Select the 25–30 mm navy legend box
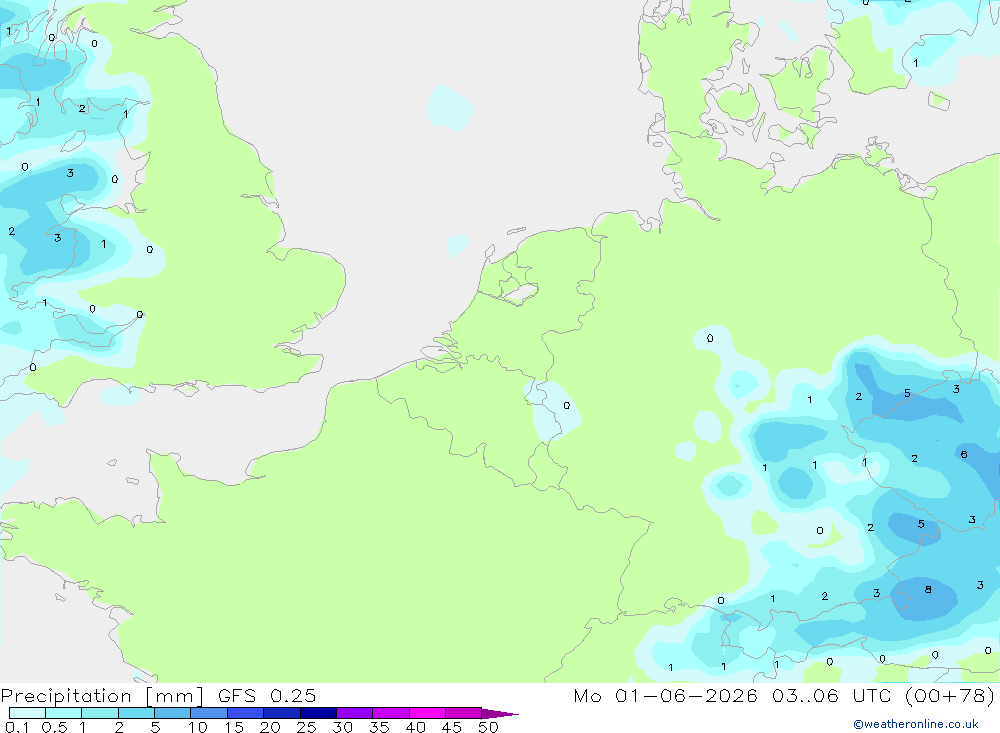Image resolution: width=1000 pixels, height=733 pixels. coord(318,713)
